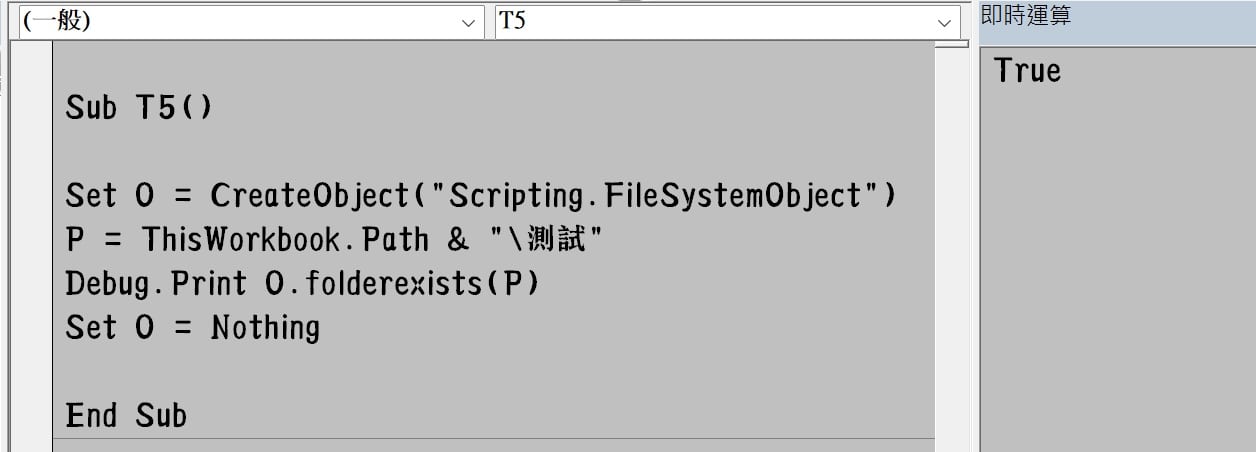Image resolution: width=1256 pixels, height=452 pixels.
Task: Click margin indicator bar beside Sub T5()
Action: [37, 107]
